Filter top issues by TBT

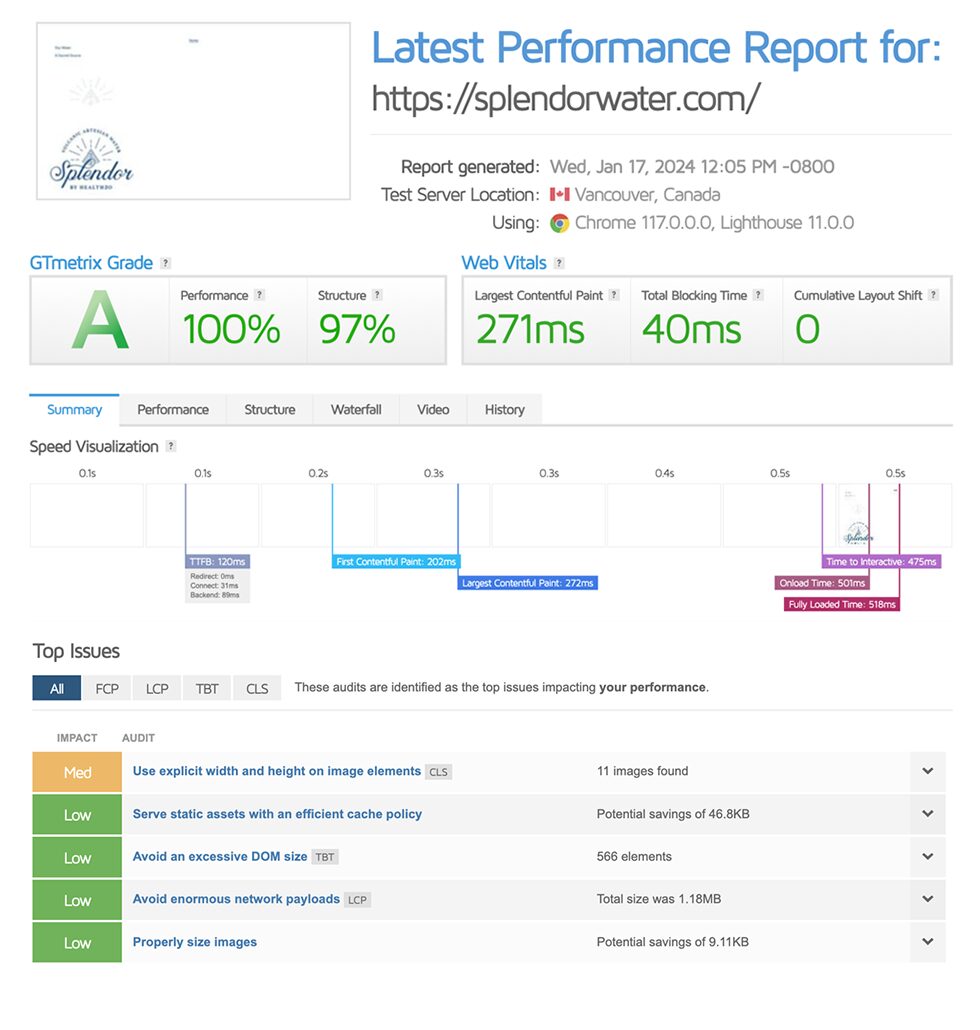[x=207, y=688]
